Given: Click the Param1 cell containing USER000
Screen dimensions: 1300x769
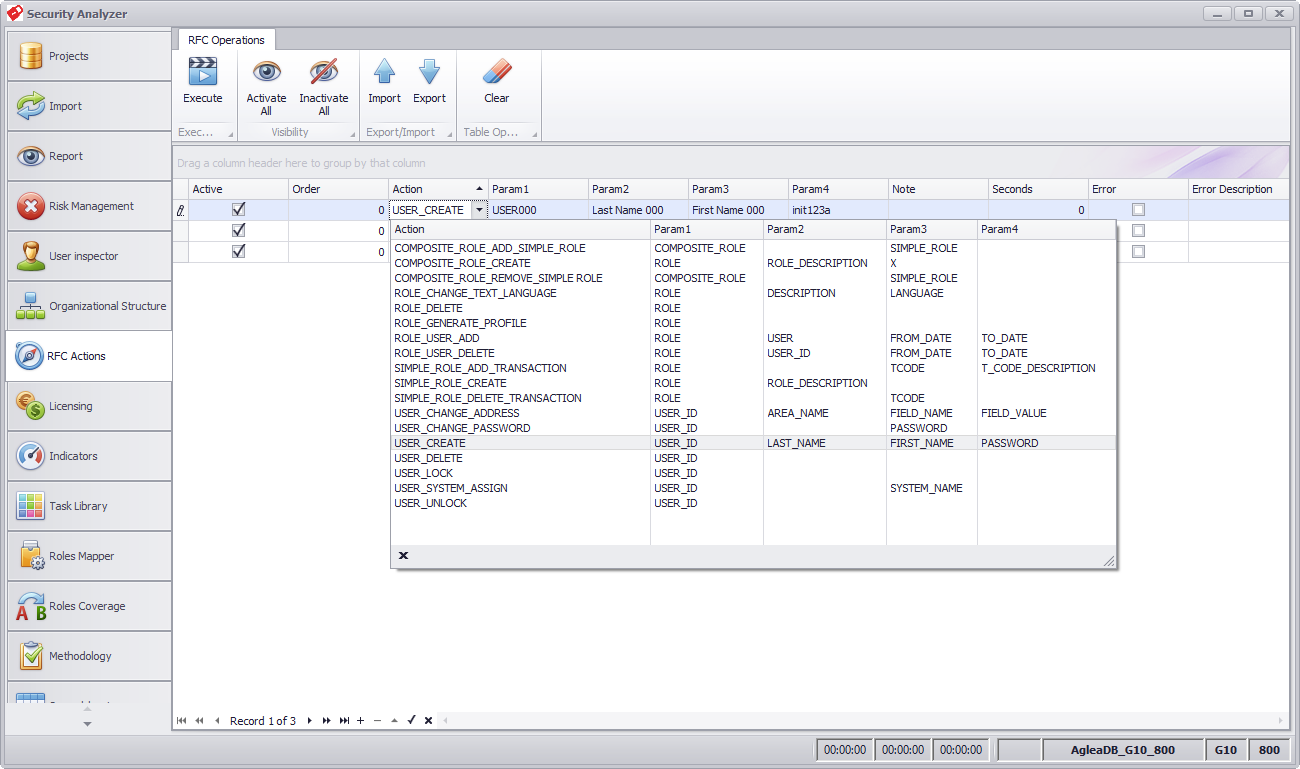Looking at the screenshot, I should click(x=538, y=210).
